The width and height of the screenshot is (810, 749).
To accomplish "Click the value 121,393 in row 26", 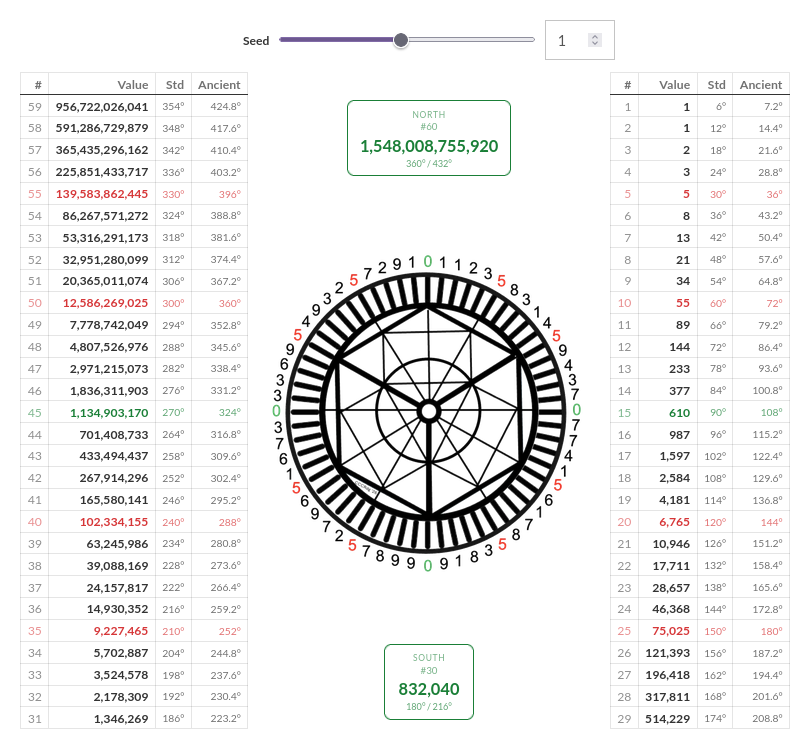I will [668, 653].
